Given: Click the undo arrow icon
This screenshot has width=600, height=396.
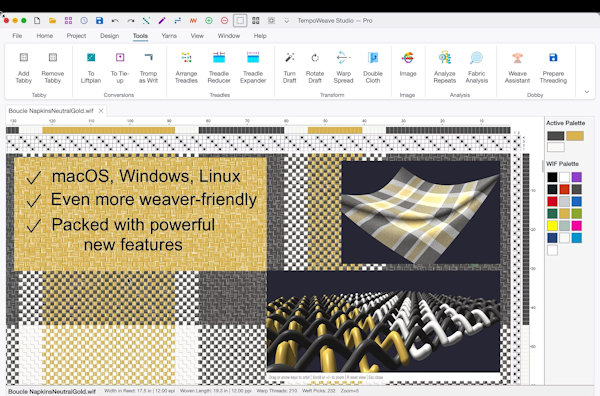Looking at the screenshot, I should 115,21.
